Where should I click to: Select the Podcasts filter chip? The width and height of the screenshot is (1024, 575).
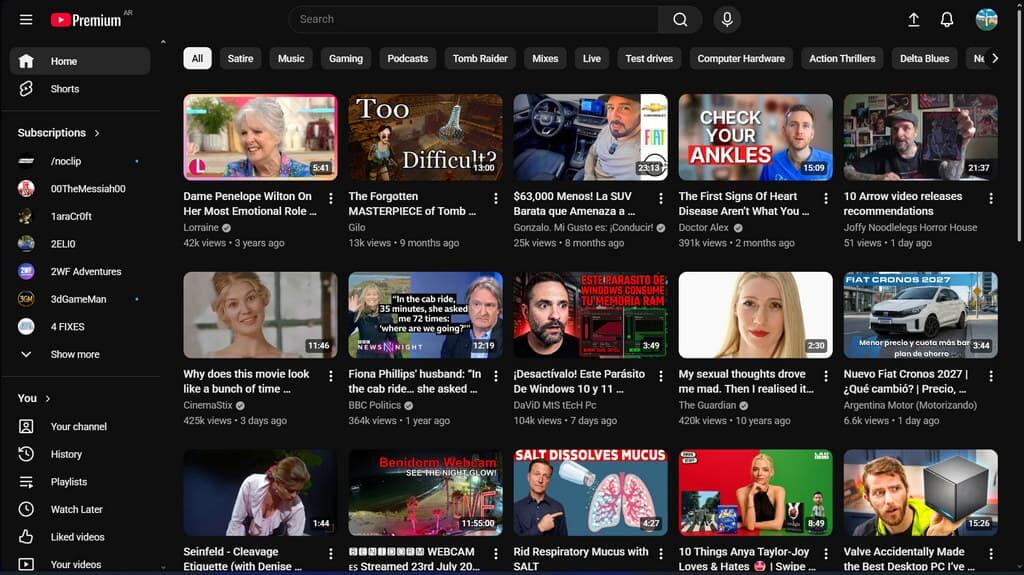click(408, 58)
